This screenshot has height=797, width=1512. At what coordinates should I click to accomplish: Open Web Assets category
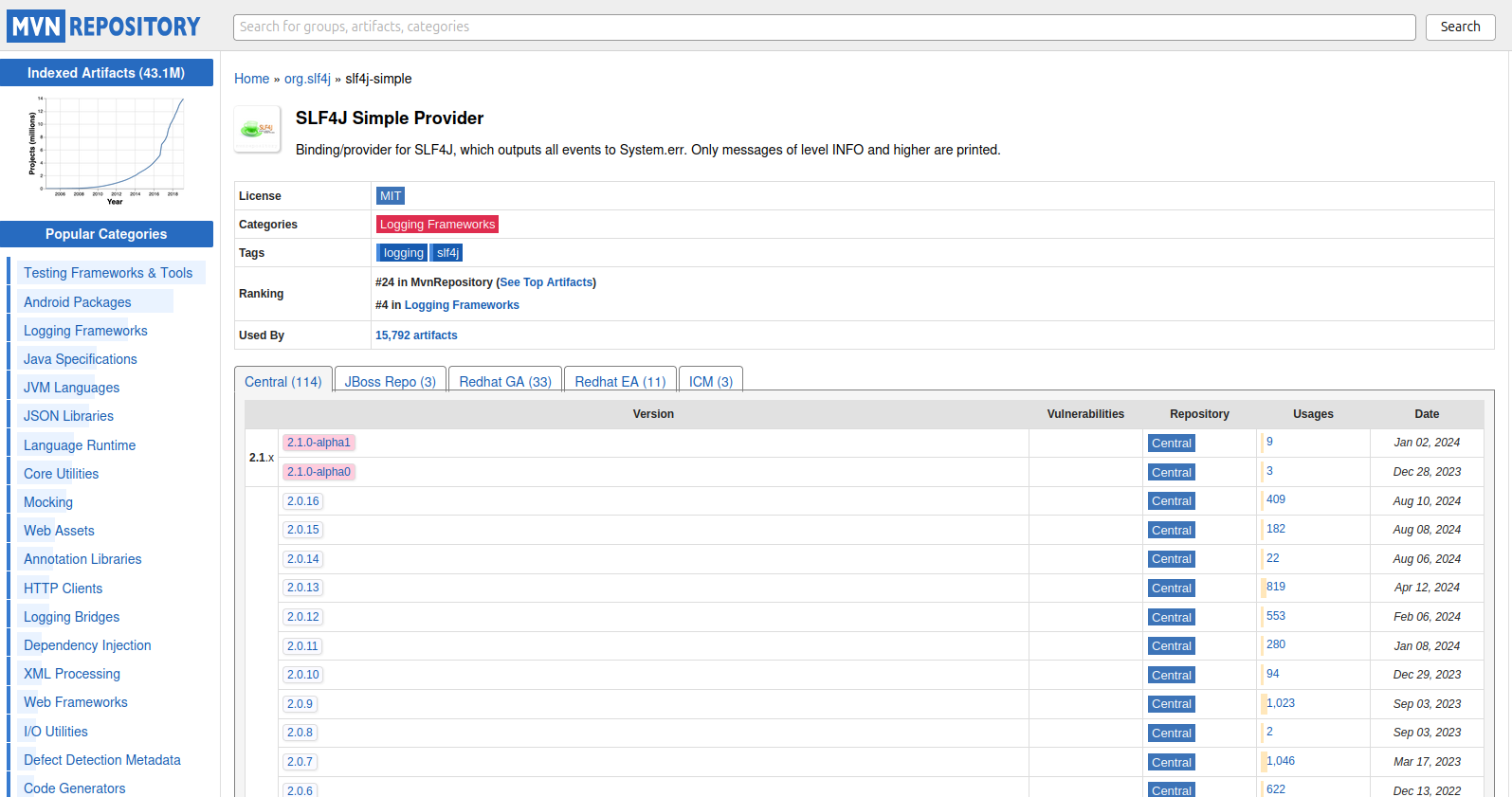[59, 531]
